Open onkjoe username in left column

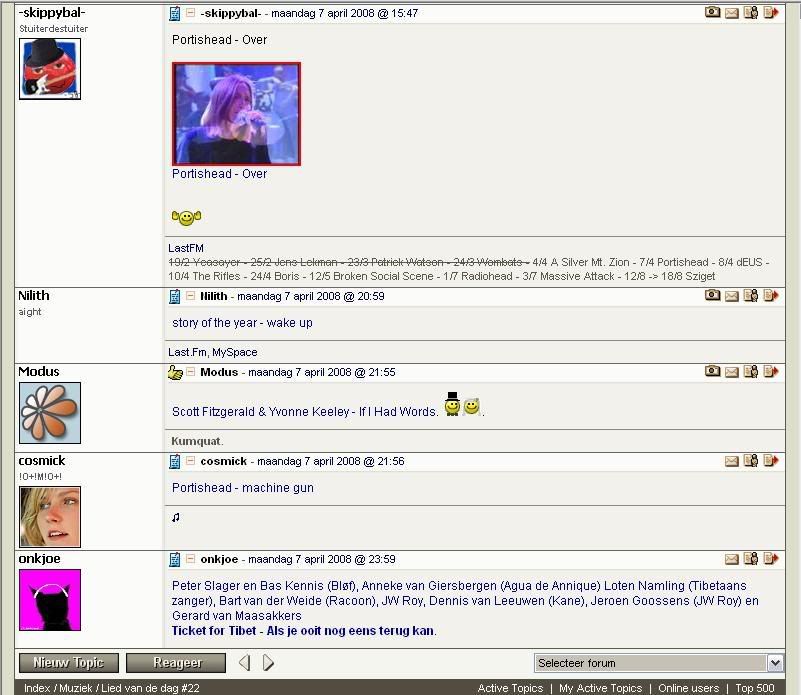click(39, 559)
